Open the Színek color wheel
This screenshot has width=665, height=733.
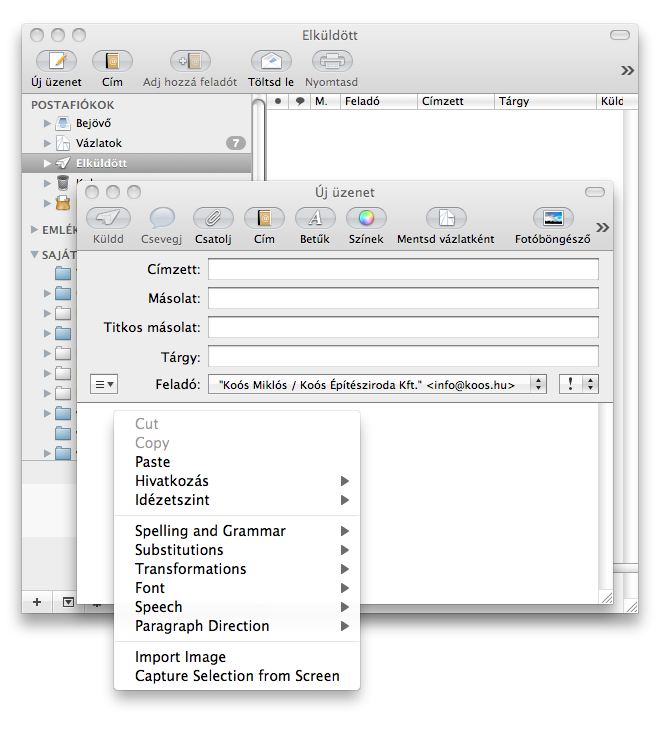366,218
